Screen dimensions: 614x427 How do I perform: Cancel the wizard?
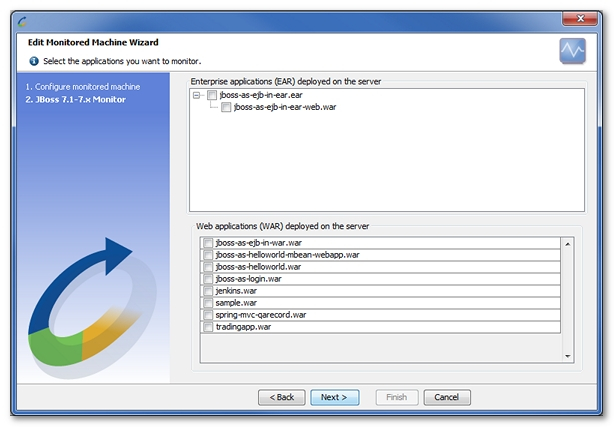pyautogui.click(x=447, y=397)
